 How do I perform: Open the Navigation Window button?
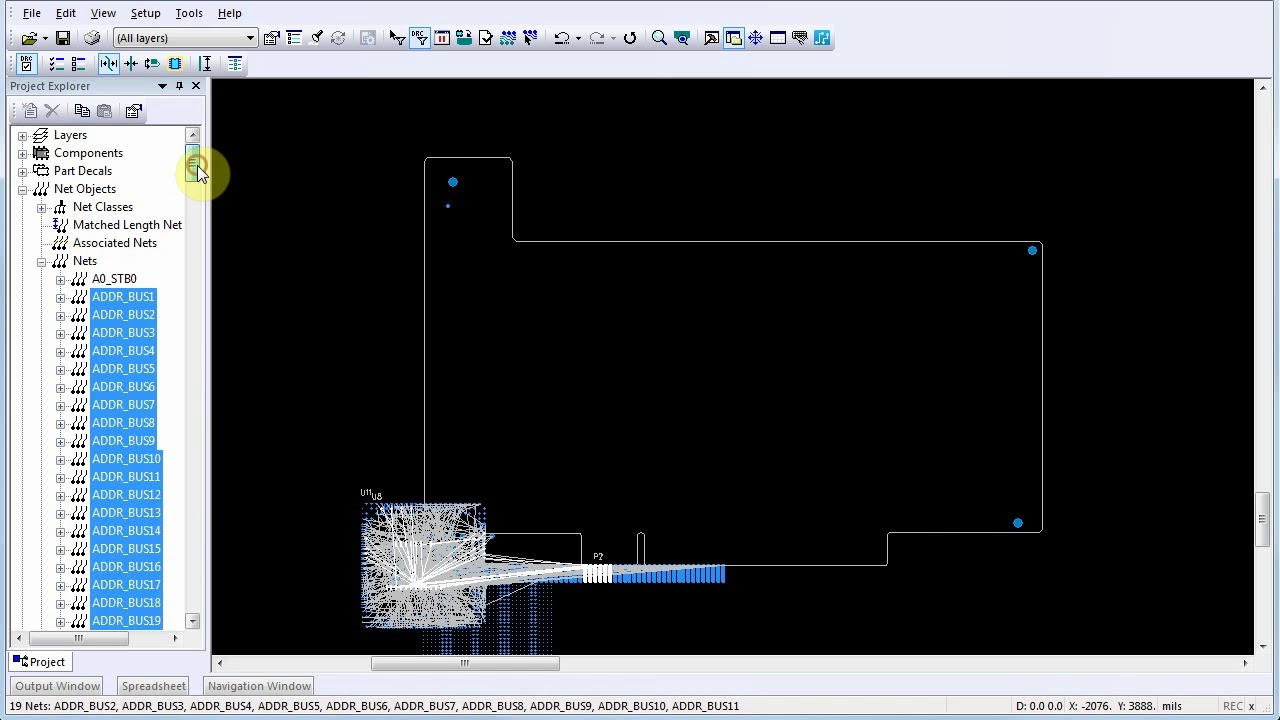[x=259, y=686]
